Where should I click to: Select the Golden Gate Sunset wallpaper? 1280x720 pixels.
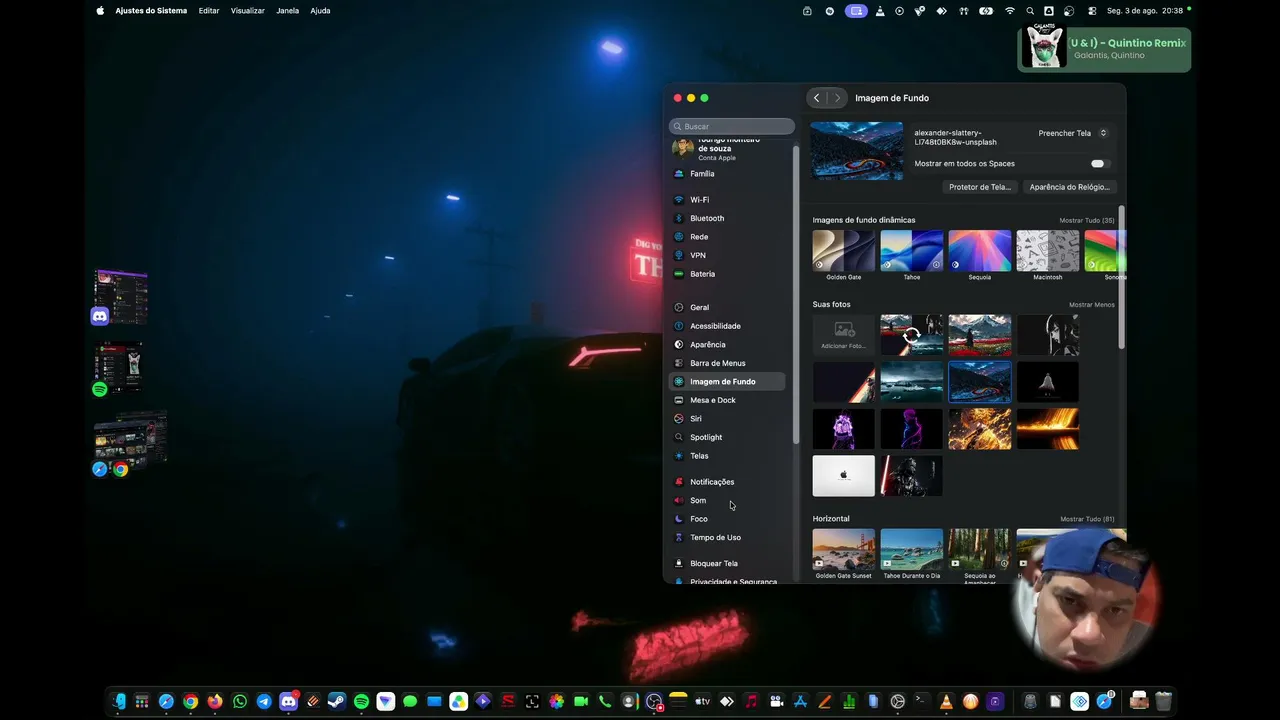click(843, 549)
